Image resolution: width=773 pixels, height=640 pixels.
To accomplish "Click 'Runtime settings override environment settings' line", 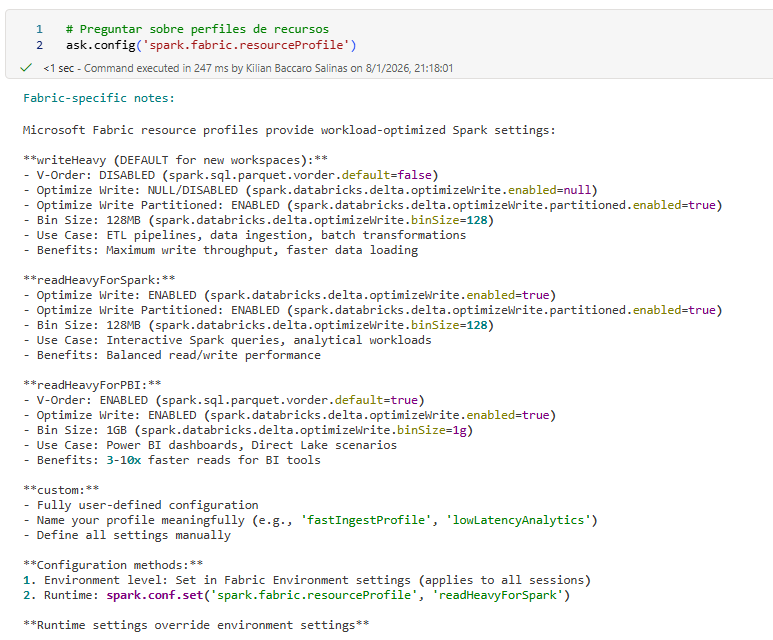I will [x=196, y=625].
